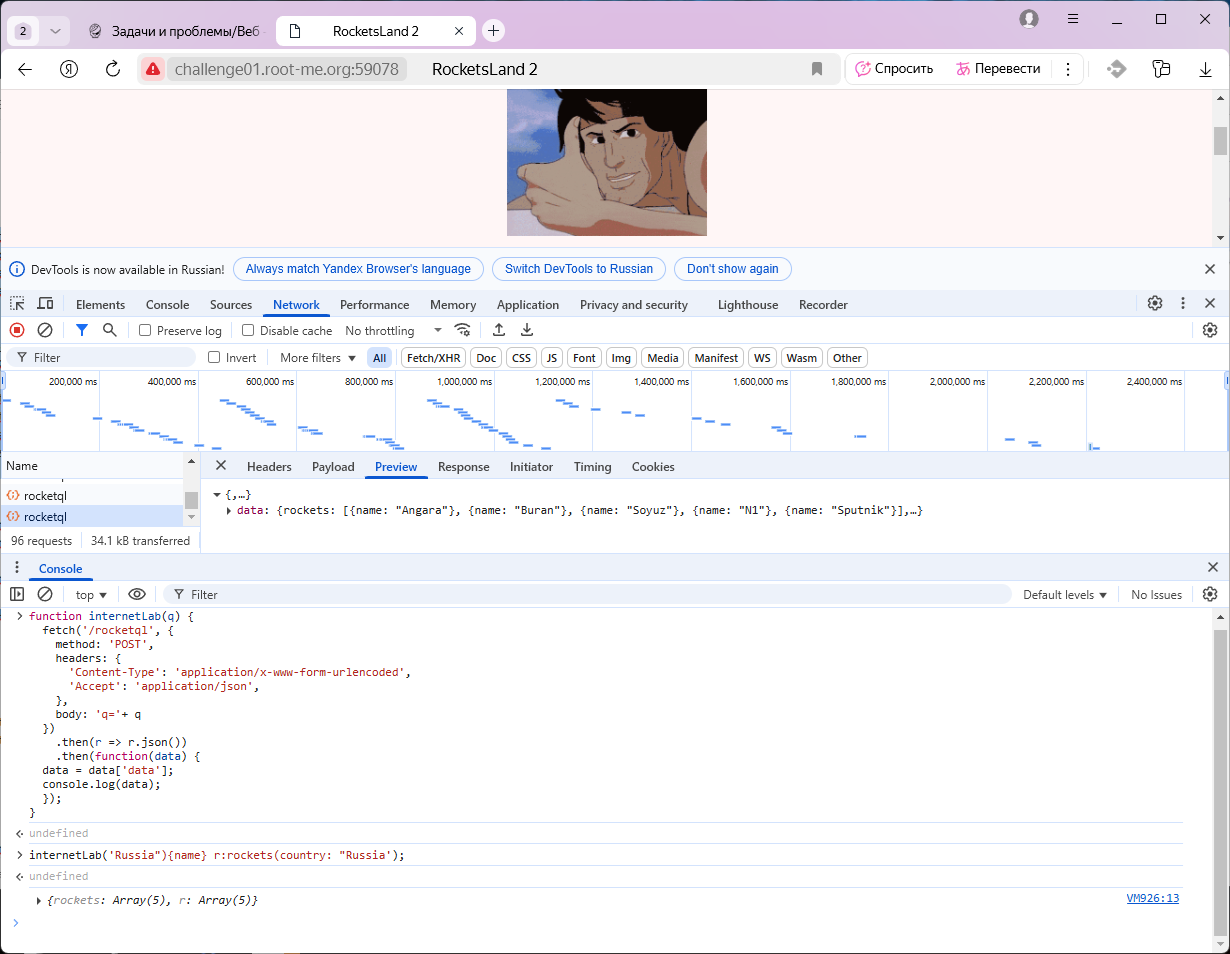Open the console top context dropdown
The width and height of the screenshot is (1230, 954).
91,594
